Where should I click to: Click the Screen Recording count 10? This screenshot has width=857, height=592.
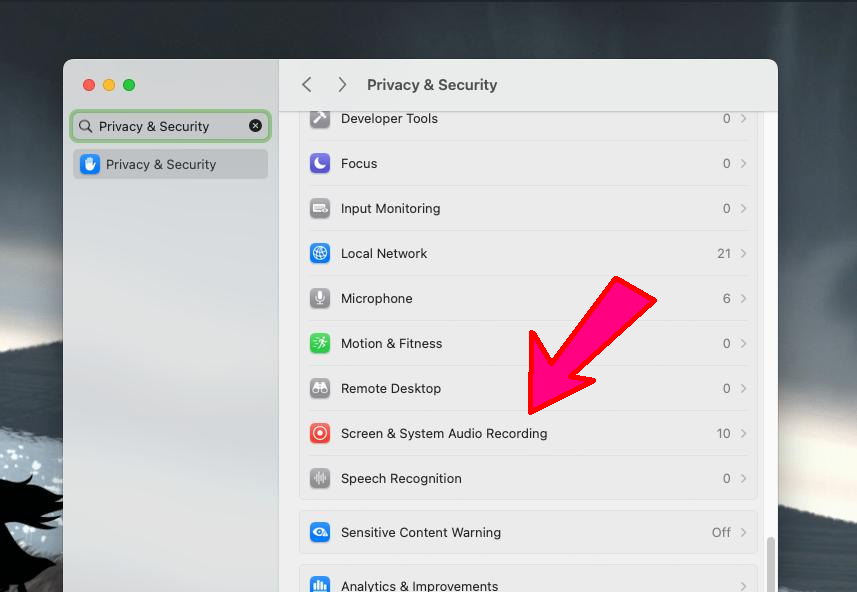[723, 433]
